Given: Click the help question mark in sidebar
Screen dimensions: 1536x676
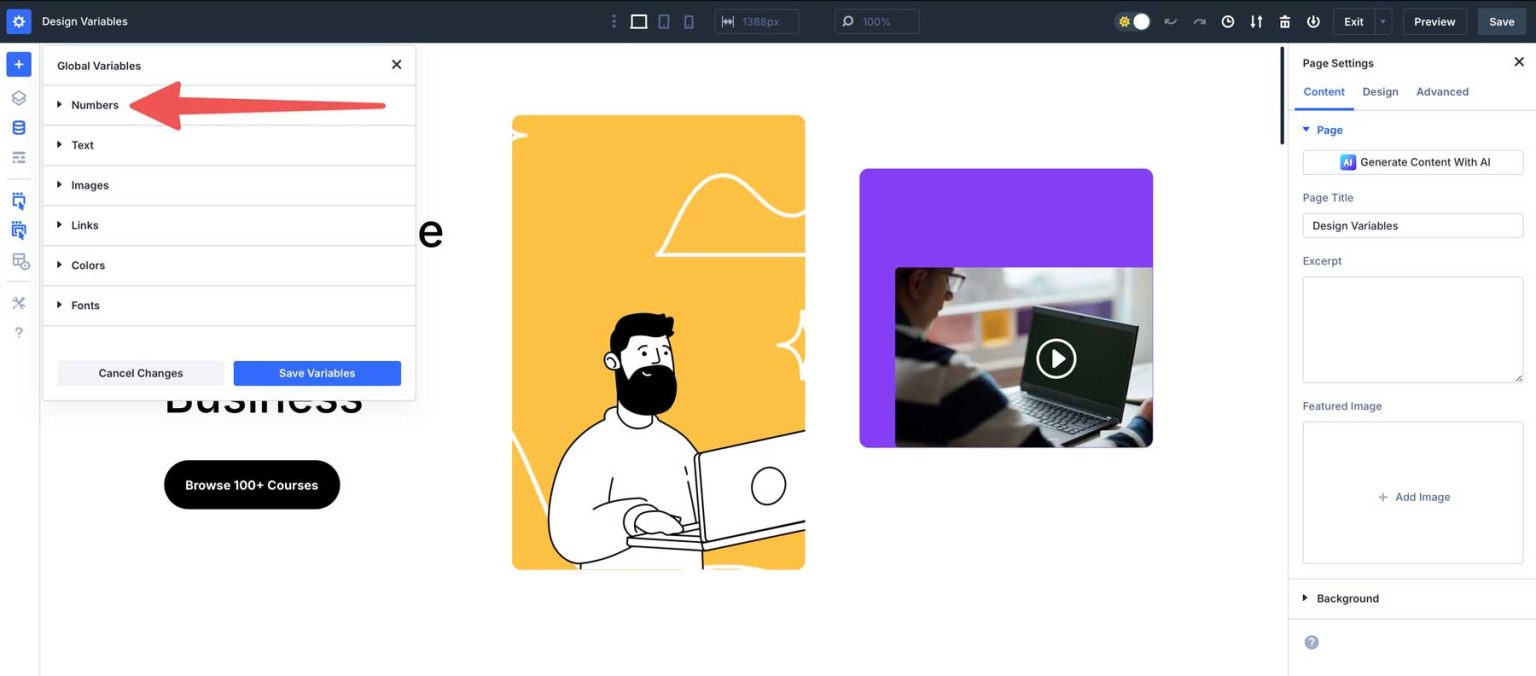Looking at the screenshot, I should (x=18, y=332).
